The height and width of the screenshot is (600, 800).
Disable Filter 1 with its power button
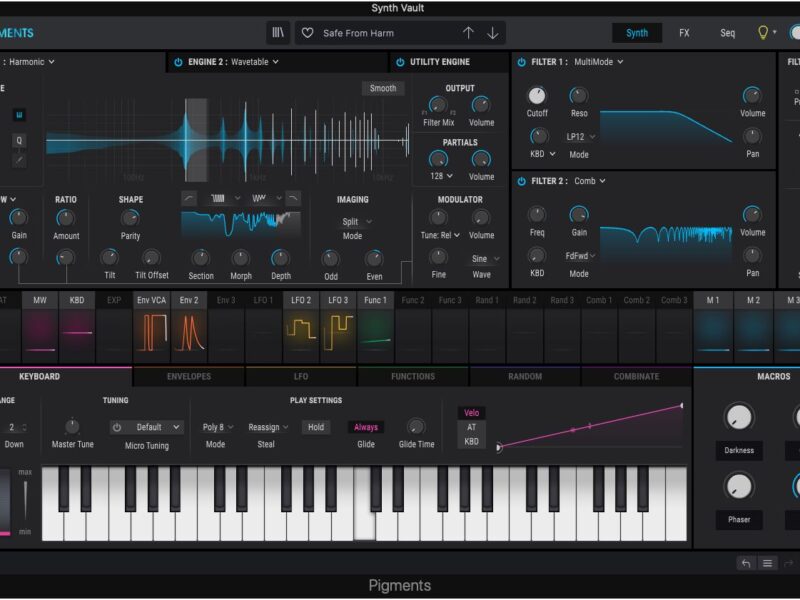[521, 62]
